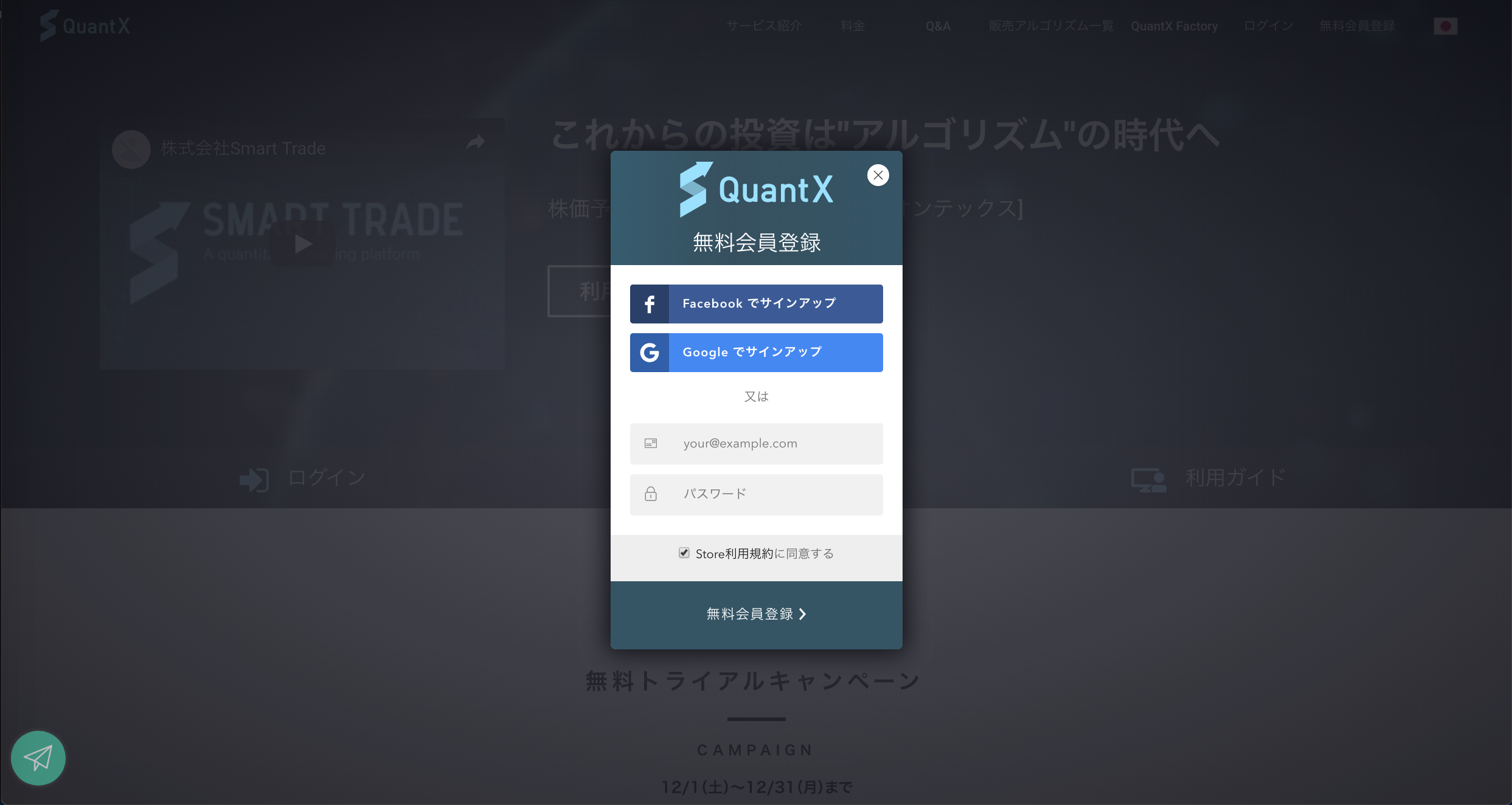This screenshot has height=805, width=1512.
Task: Click the password field lock icon
Action: [x=650, y=492]
